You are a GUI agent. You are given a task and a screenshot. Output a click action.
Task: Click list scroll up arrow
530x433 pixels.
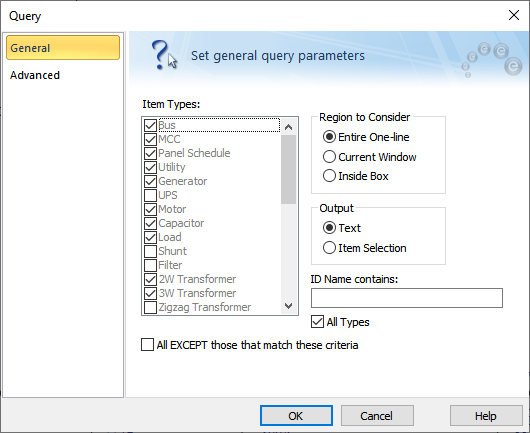[x=288, y=127]
